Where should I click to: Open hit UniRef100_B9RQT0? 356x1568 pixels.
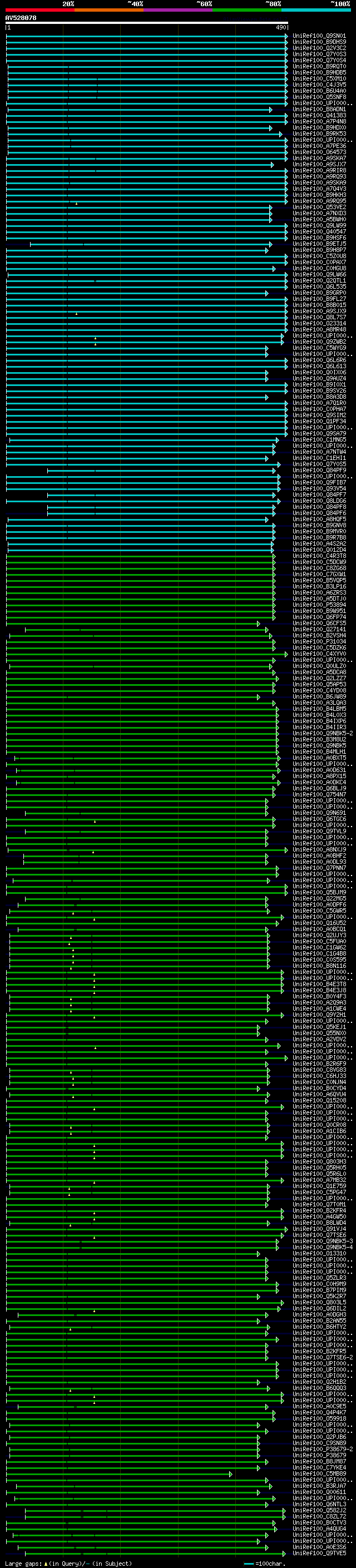point(319,66)
